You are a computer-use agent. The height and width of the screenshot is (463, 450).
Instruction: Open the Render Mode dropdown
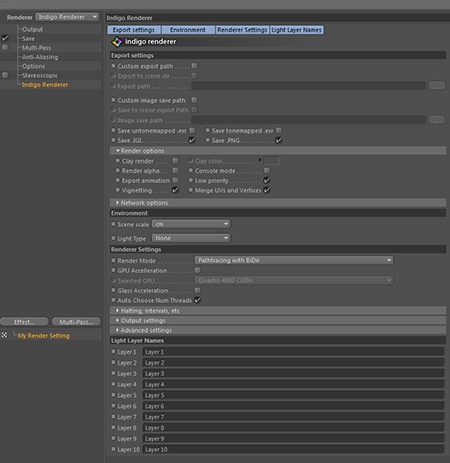(294, 260)
